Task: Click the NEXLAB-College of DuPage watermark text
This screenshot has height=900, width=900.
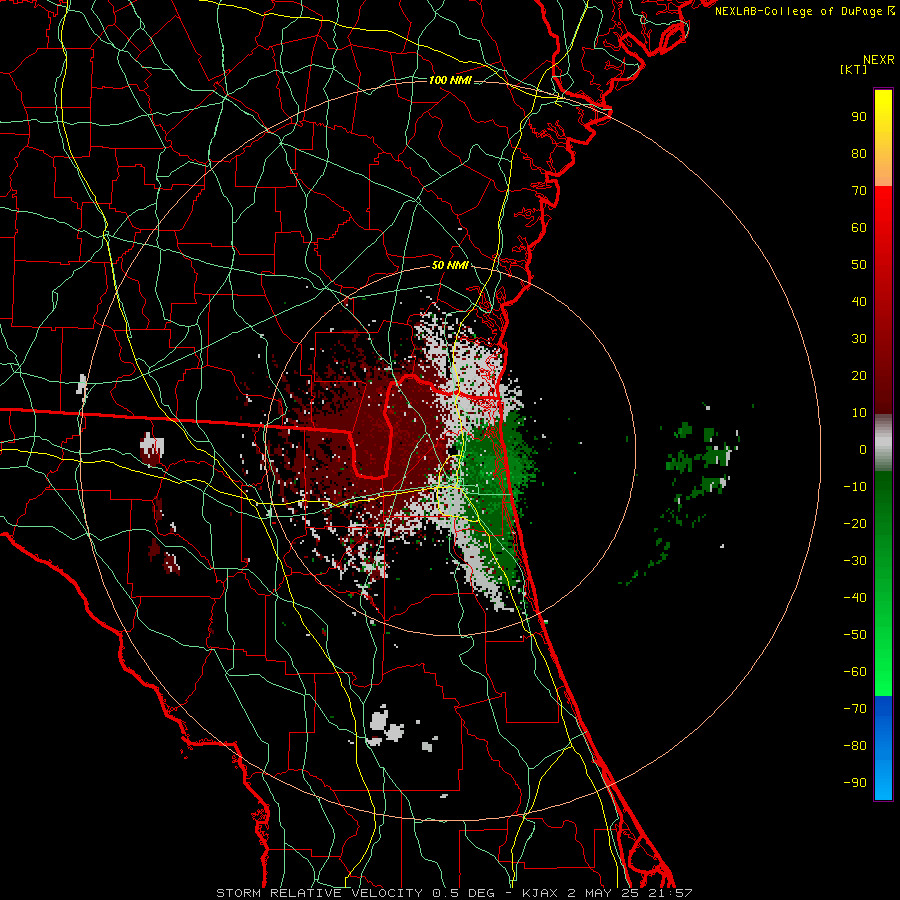Action: tap(804, 11)
